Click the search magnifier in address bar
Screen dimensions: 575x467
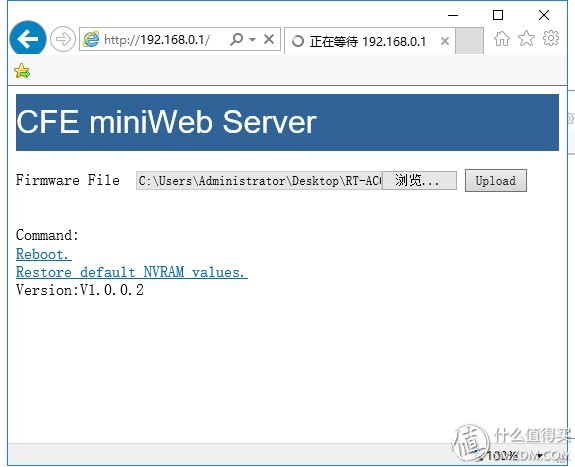point(237,39)
